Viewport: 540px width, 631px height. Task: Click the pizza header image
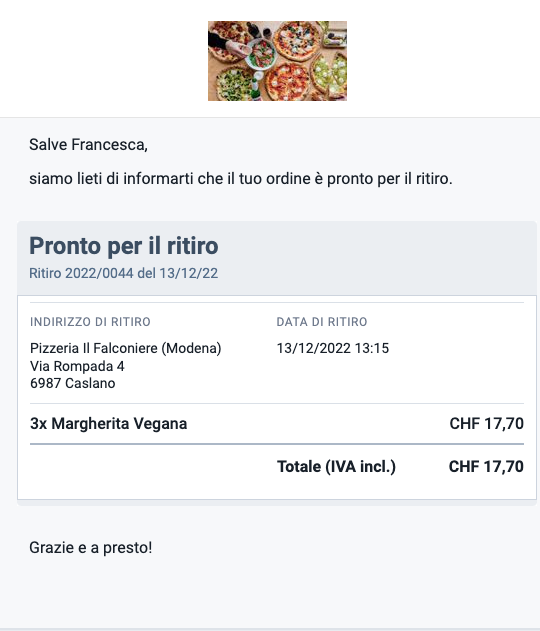pyautogui.click(x=277, y=61)
